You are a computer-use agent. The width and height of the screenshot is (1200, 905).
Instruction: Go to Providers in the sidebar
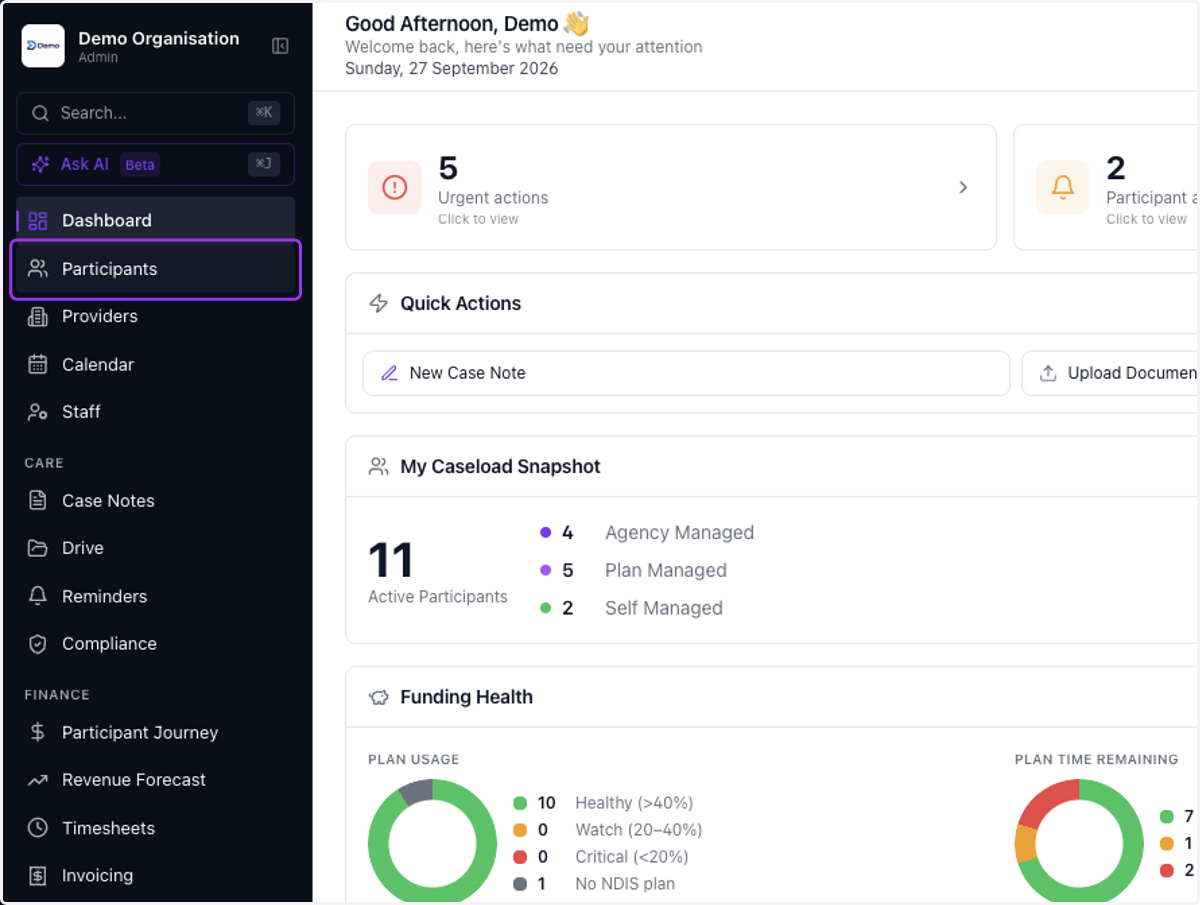pos(155,317)
